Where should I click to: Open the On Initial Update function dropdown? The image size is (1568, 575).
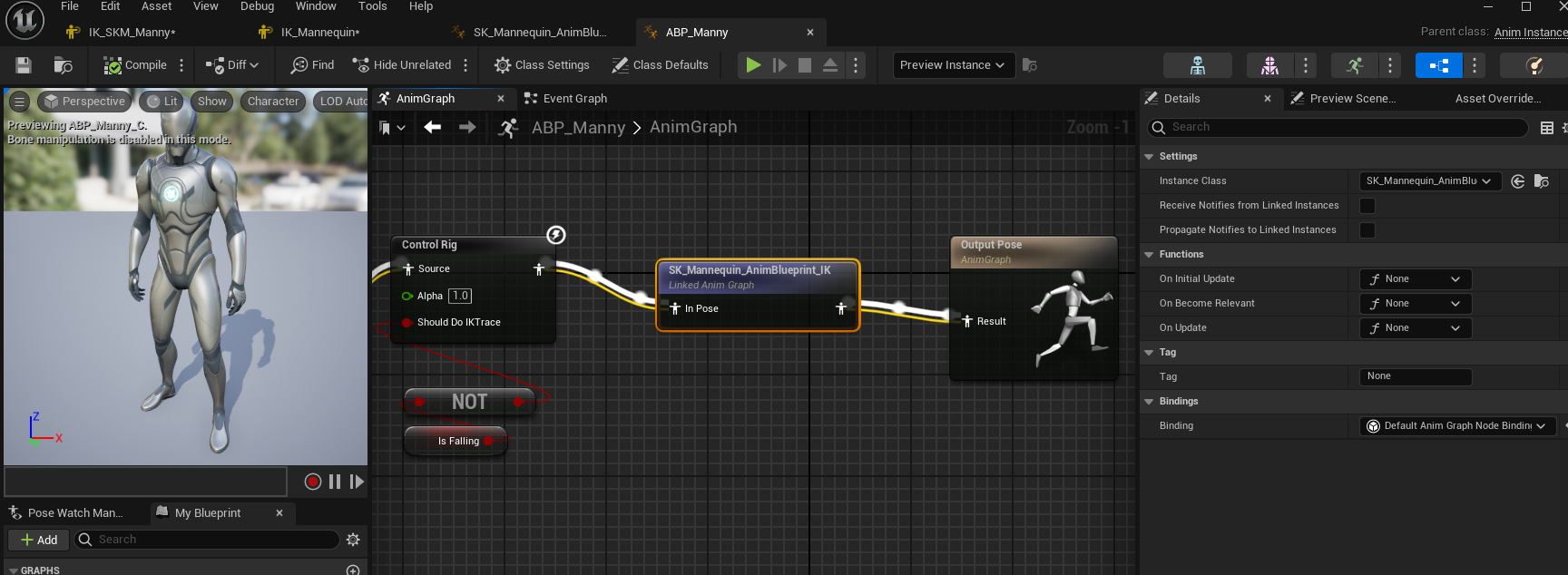coord(1416,279)
